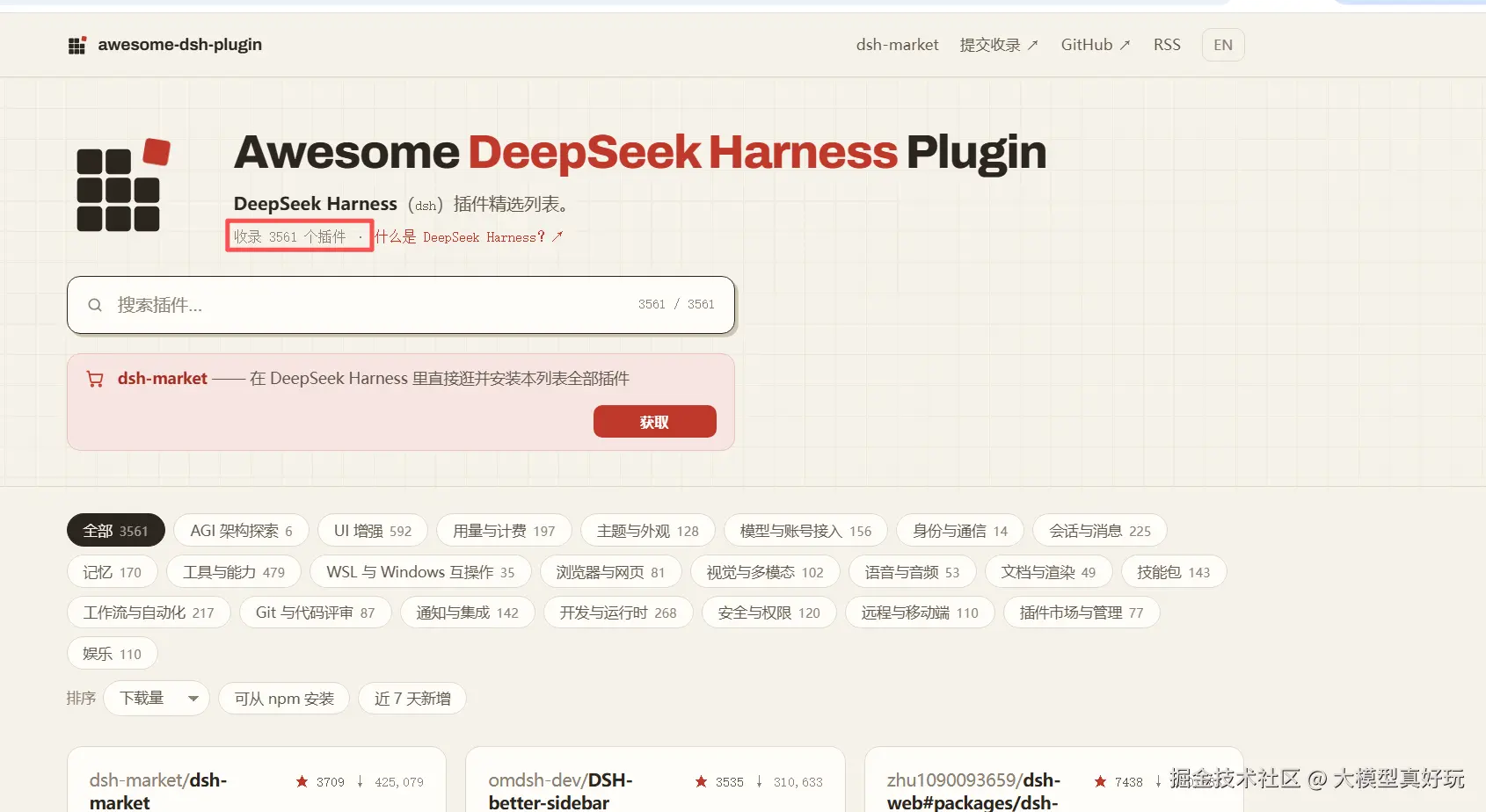Click the star icon beside 3709
1486x812 pixels.
[302, 781]
